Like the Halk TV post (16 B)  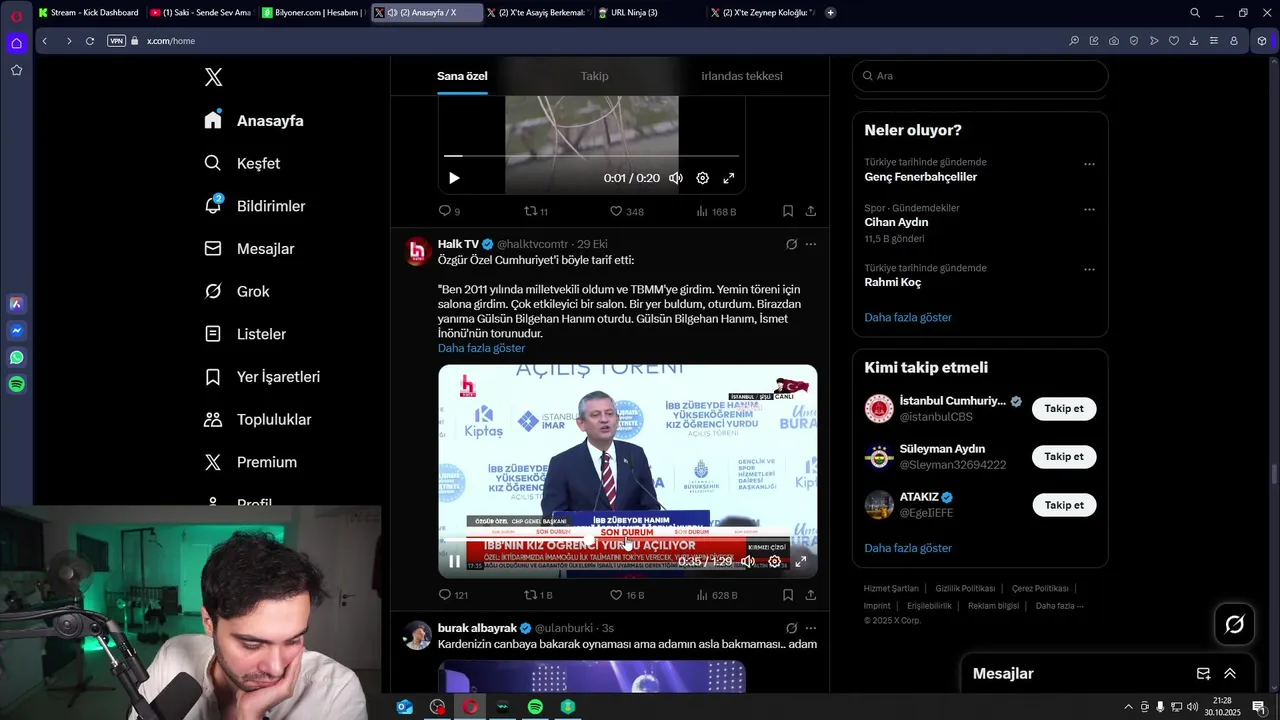click(x=627, y=595)
